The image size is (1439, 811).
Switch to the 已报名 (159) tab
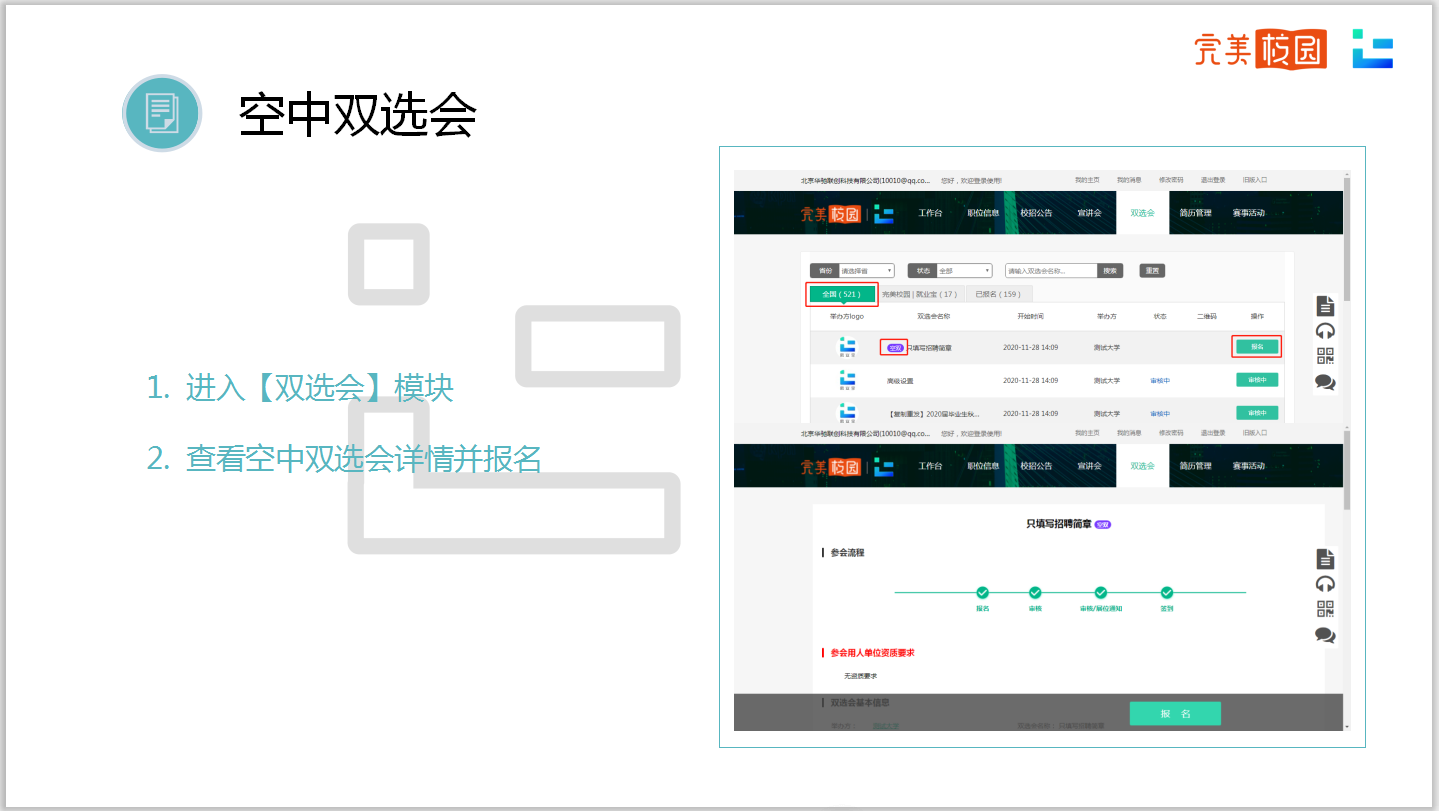(998, 294)
